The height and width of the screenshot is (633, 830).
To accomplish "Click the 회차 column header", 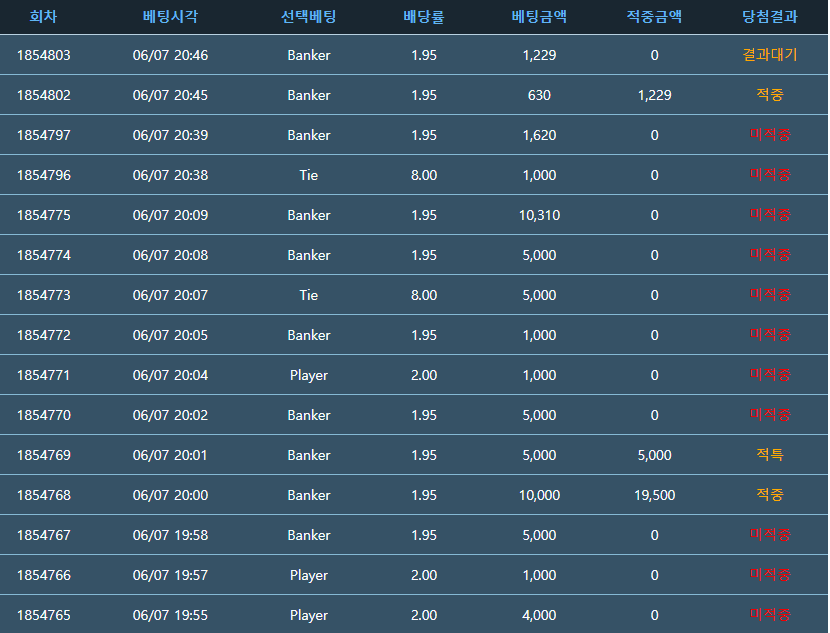I will click(x=43, y=16).
